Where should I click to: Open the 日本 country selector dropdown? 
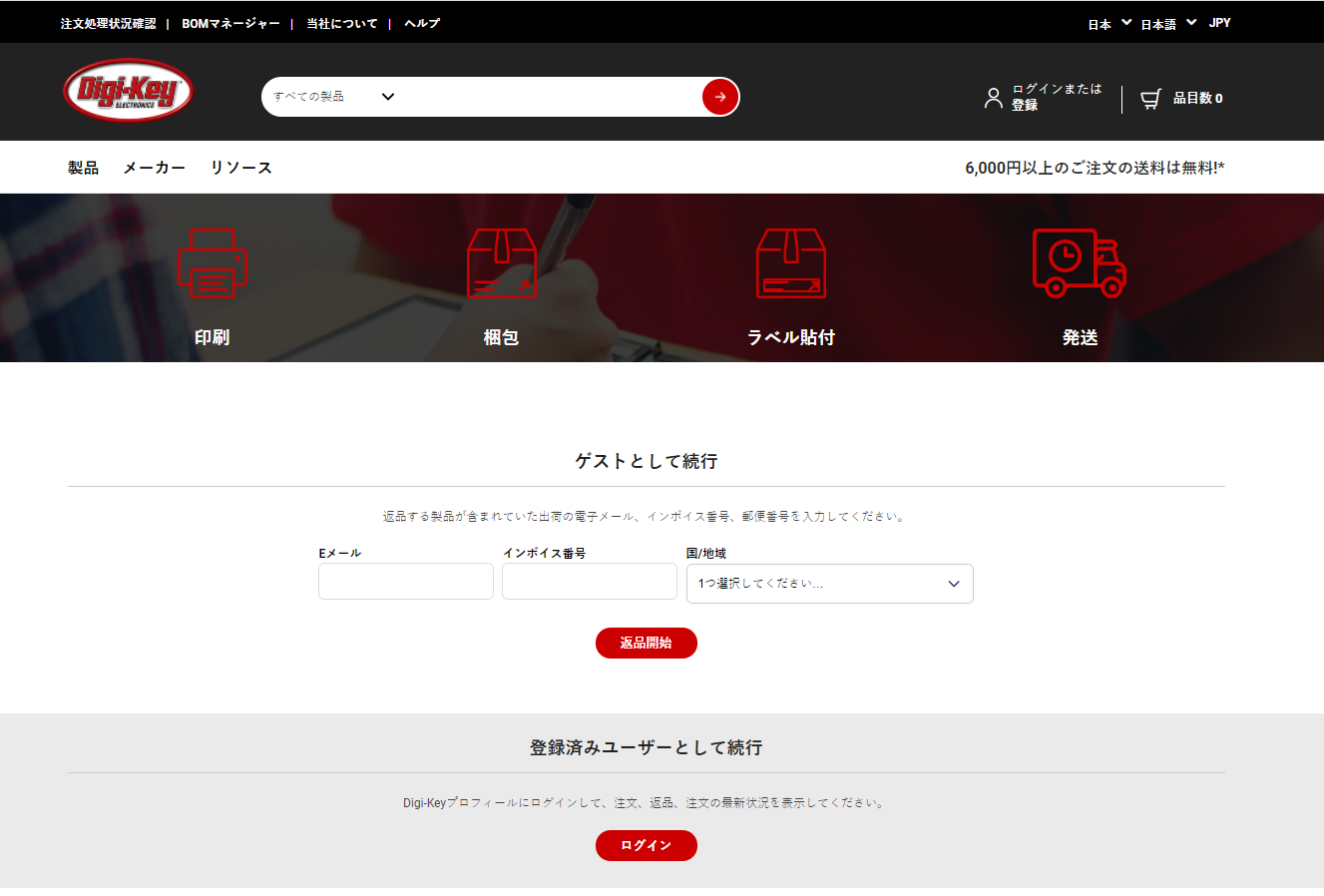coord(1105,22)
